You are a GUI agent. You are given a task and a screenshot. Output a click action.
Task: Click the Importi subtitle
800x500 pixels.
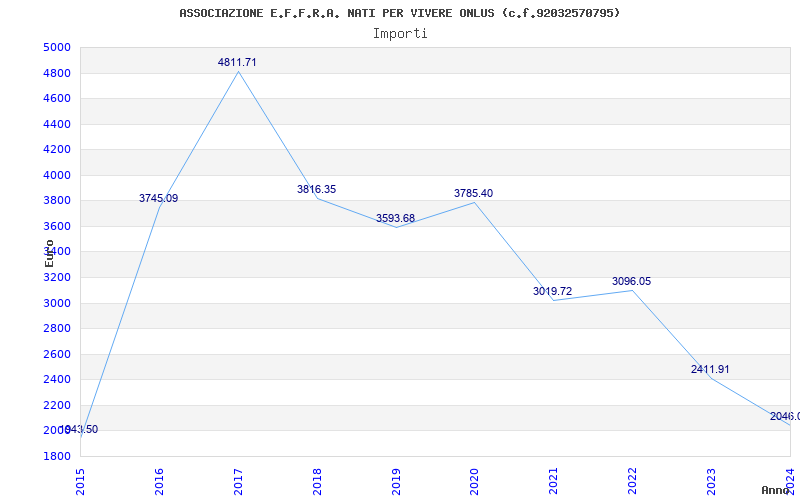tap(400, 34)
